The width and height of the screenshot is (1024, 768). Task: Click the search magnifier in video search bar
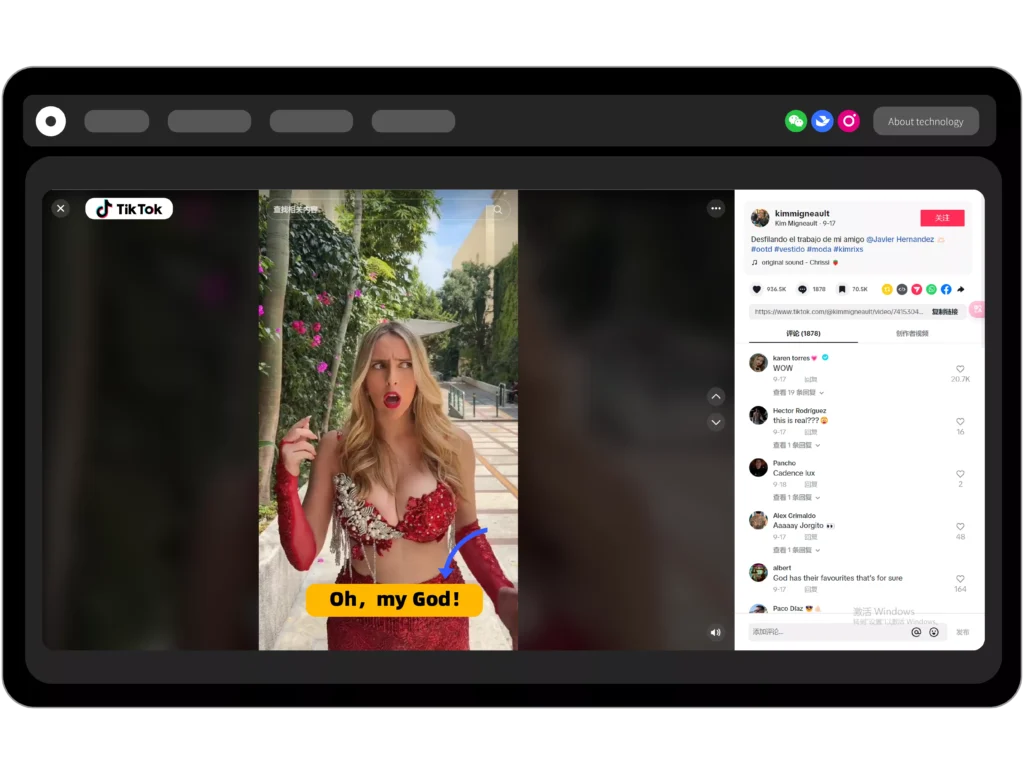pos(498,210)
